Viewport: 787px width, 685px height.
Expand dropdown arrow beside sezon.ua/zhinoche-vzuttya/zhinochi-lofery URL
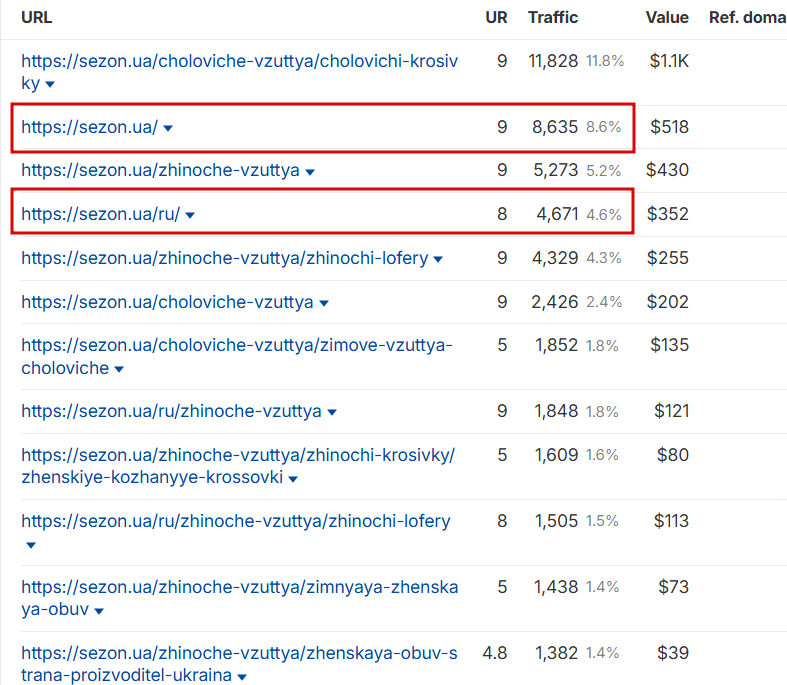click(438, 259)
